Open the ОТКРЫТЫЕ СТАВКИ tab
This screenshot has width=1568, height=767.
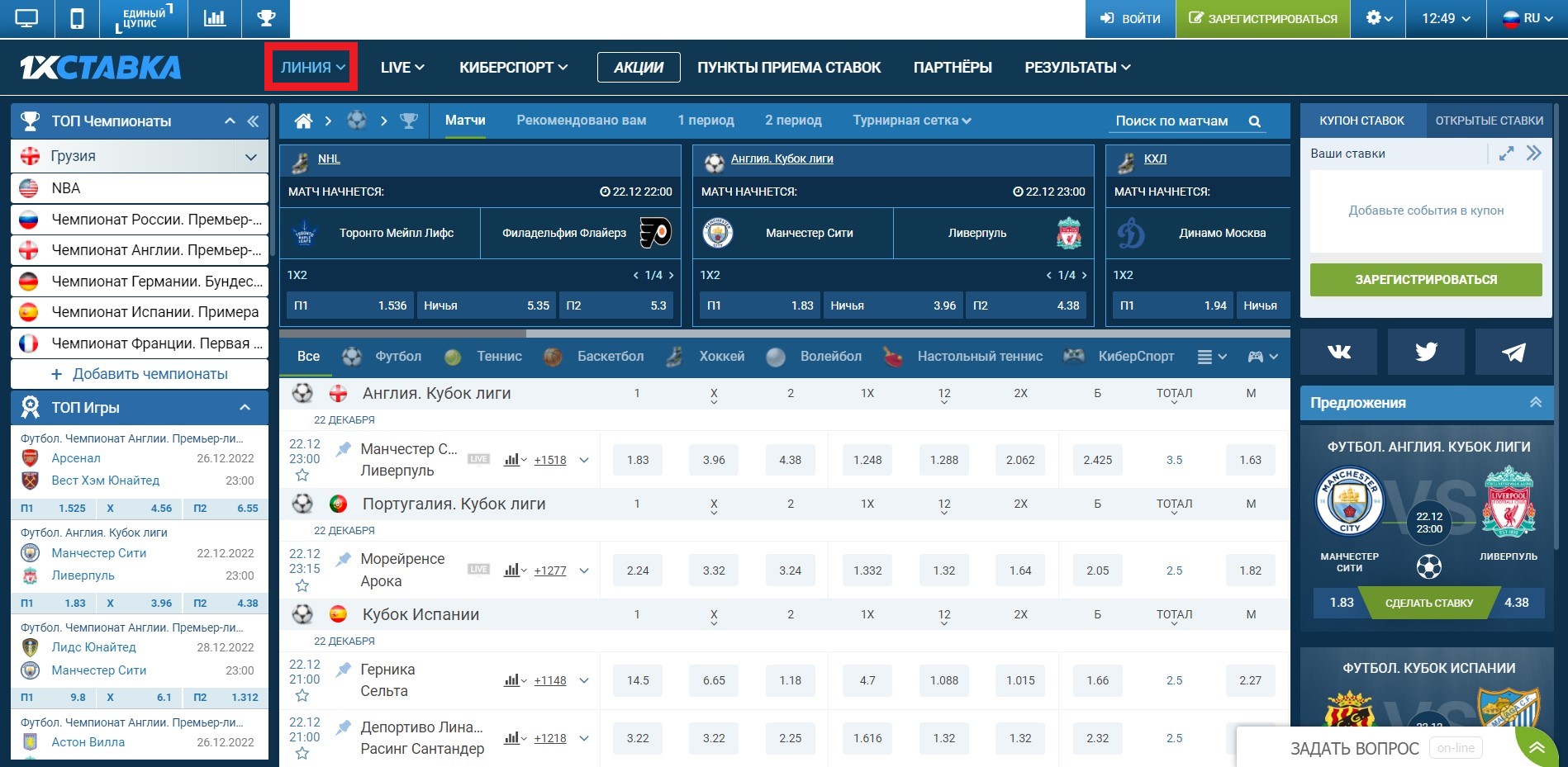1489,121
